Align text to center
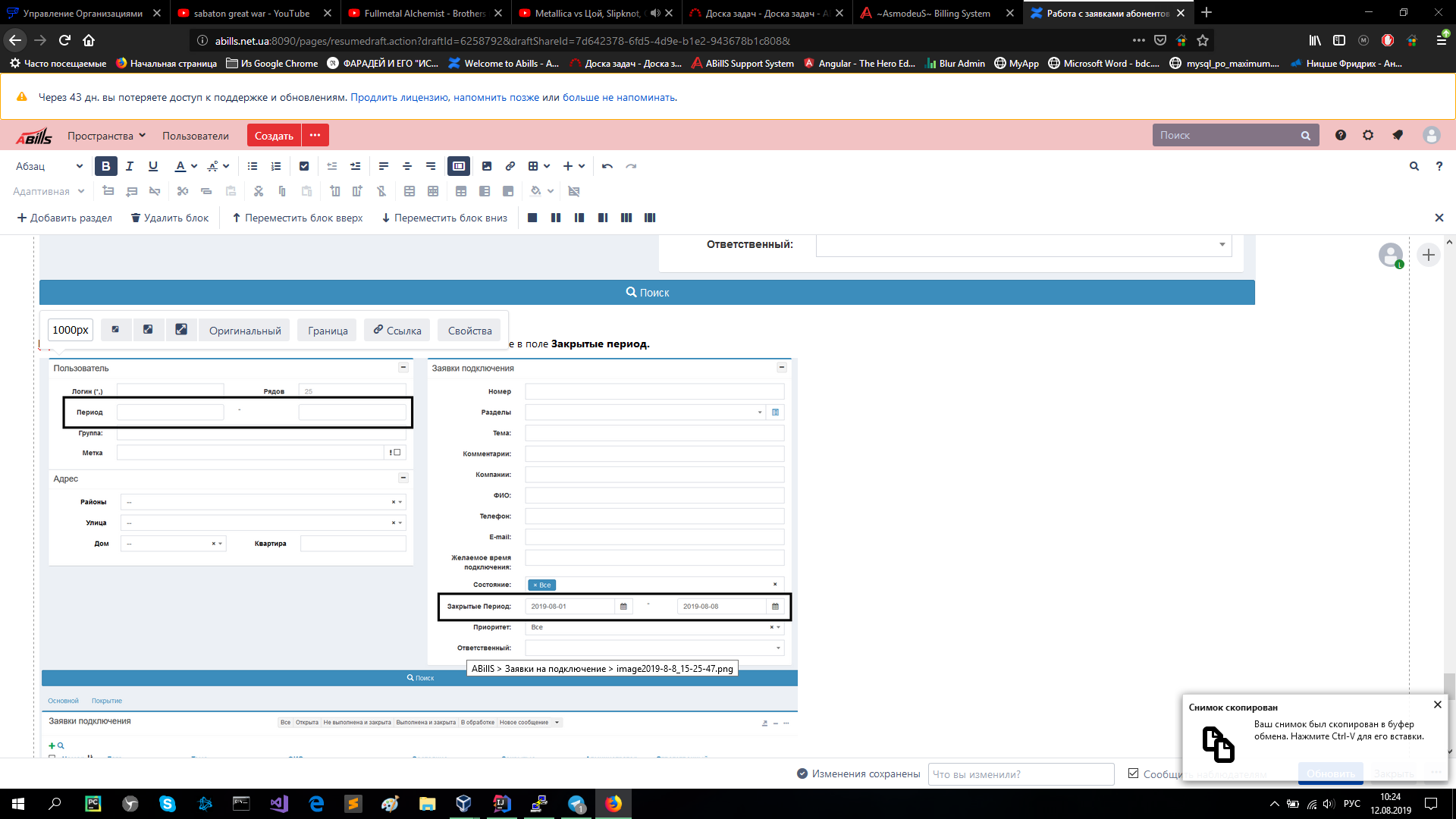This screenshot has width=1456, height=819. (x=407, y=166)
